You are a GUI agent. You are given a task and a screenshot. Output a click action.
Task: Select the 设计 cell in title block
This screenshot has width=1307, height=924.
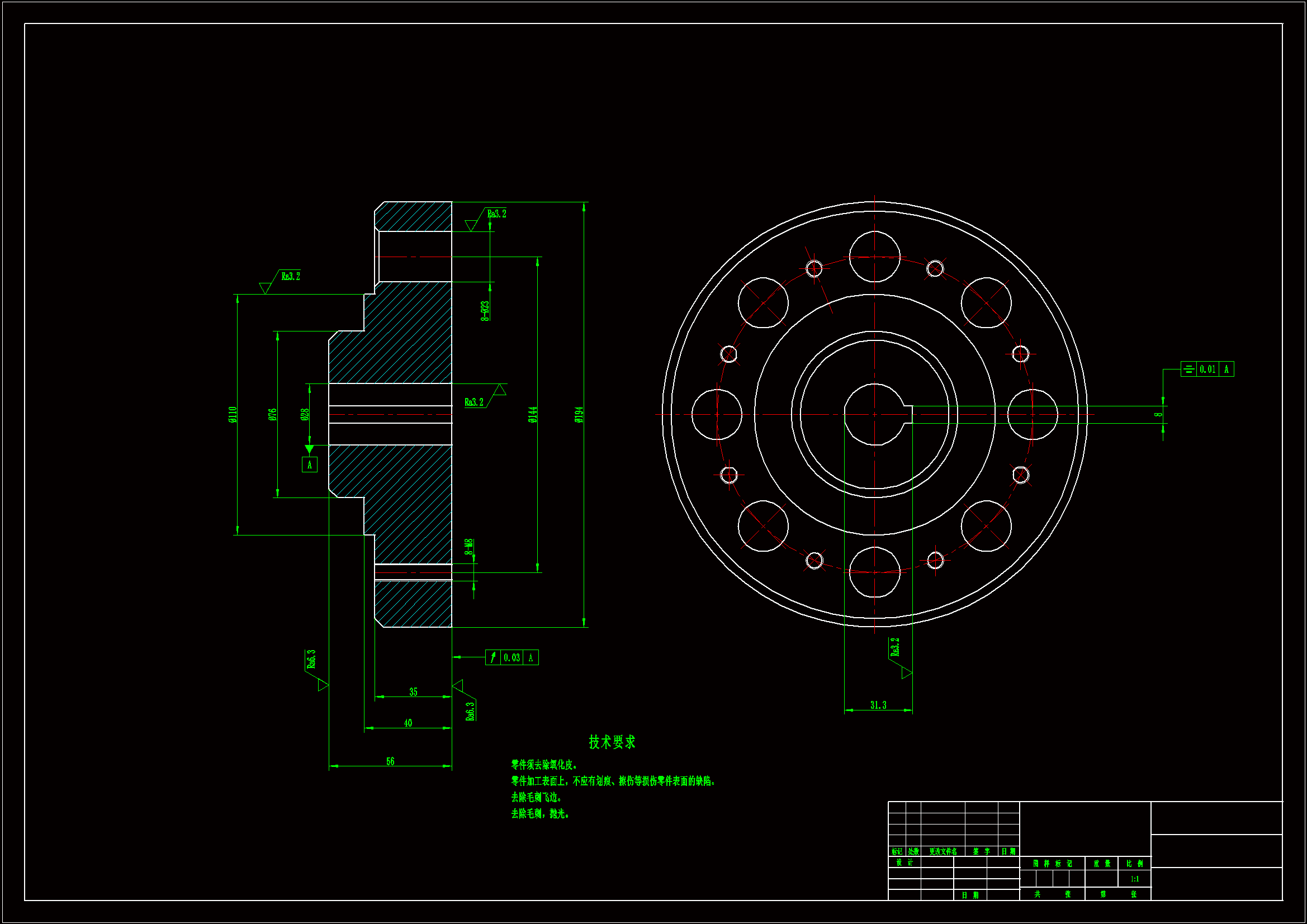click(x=905, y=863)
